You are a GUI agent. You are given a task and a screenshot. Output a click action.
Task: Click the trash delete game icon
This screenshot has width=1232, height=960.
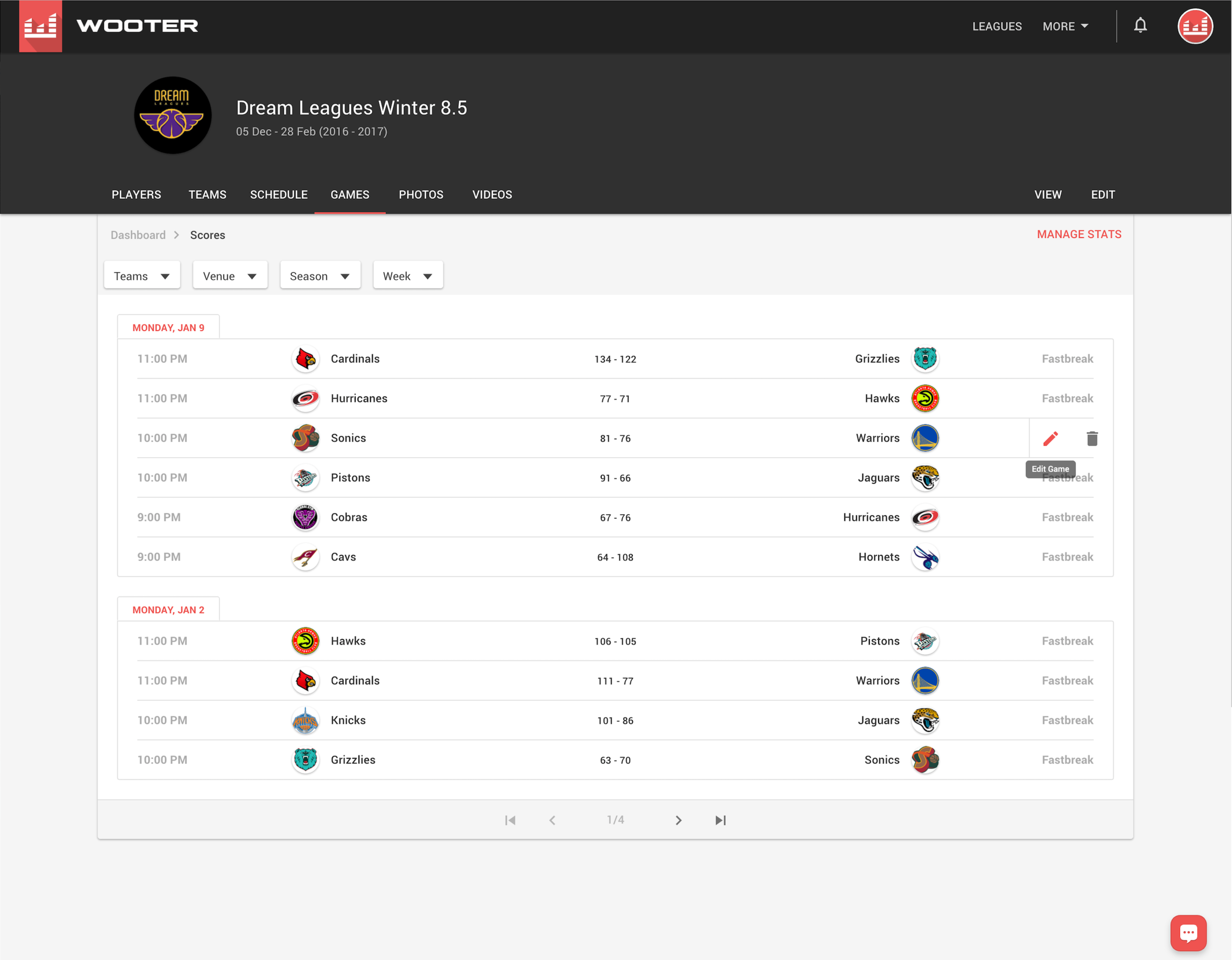(1092, 438)
